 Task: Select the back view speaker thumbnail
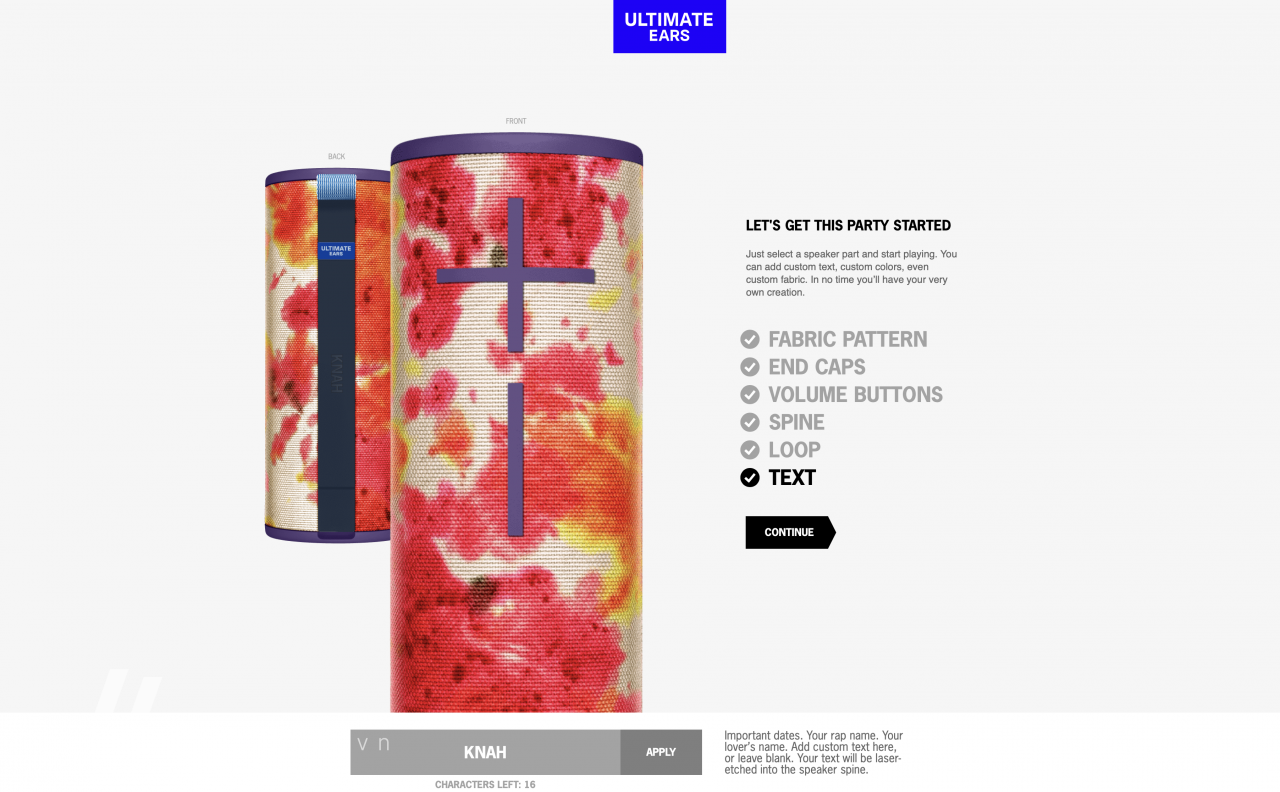[x=328, y=355]
